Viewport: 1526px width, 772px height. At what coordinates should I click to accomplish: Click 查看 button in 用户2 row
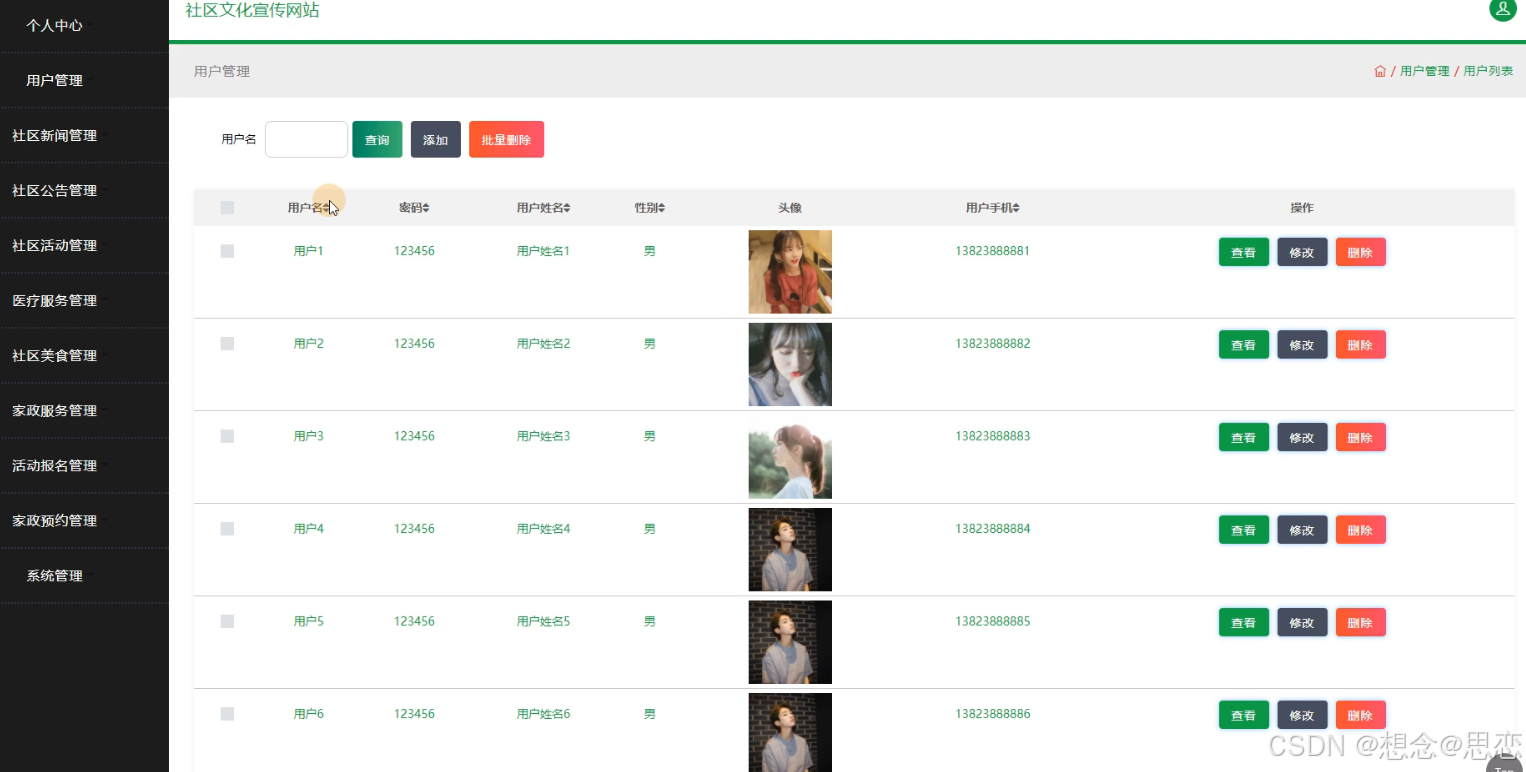[1243, 345]
